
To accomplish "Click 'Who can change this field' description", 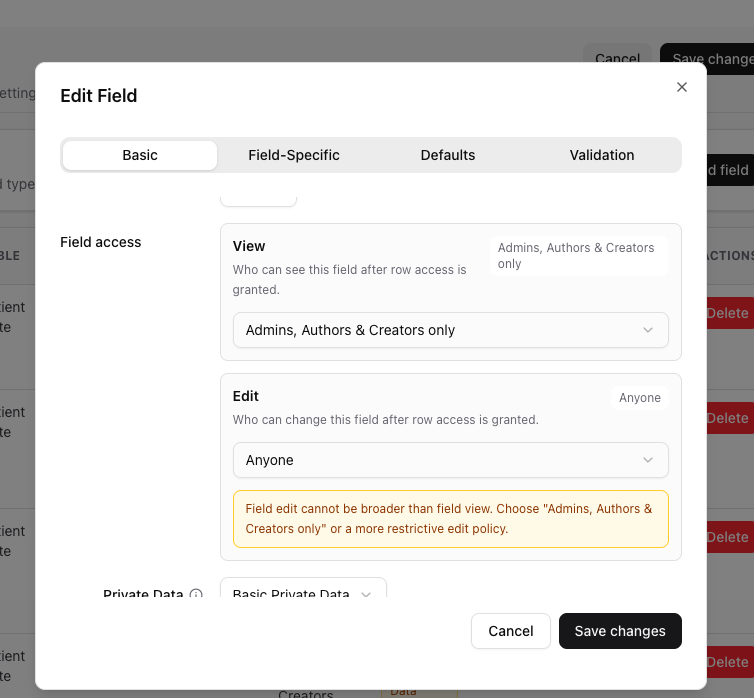I will [385, 420].
